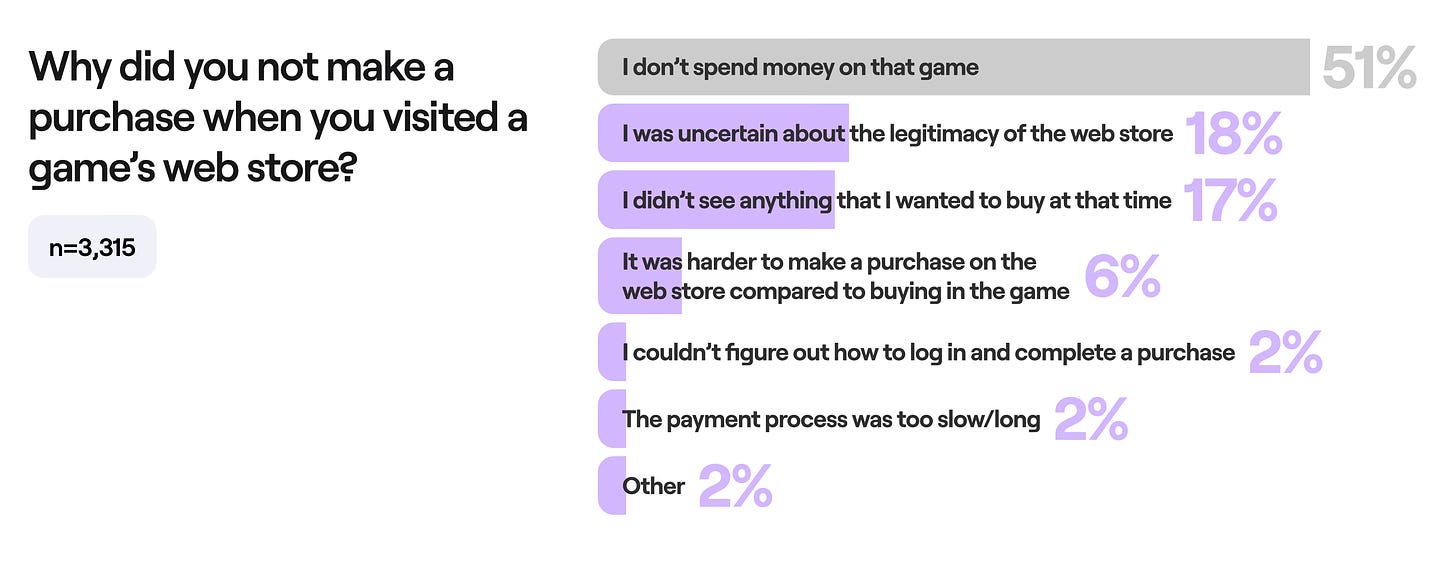Select 'The payment process was too slow/long' label
This screenshot has width=1456, height=572.
pyautogui.click(x=830, y=419)
